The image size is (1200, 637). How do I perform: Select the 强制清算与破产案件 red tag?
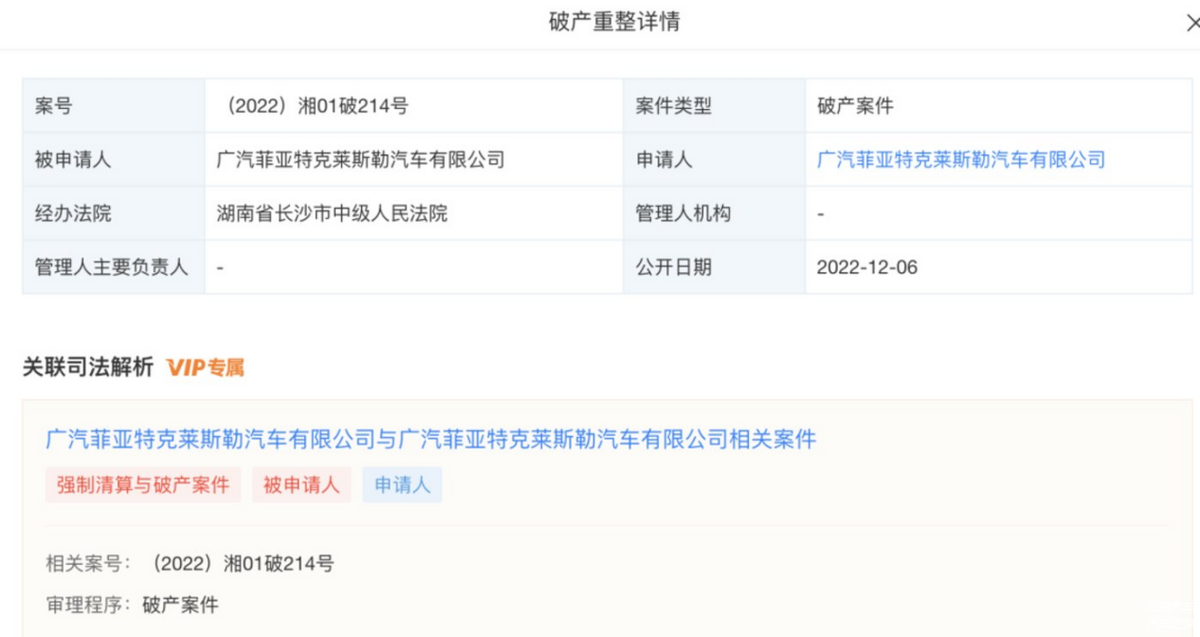click(x=143, y=486)
